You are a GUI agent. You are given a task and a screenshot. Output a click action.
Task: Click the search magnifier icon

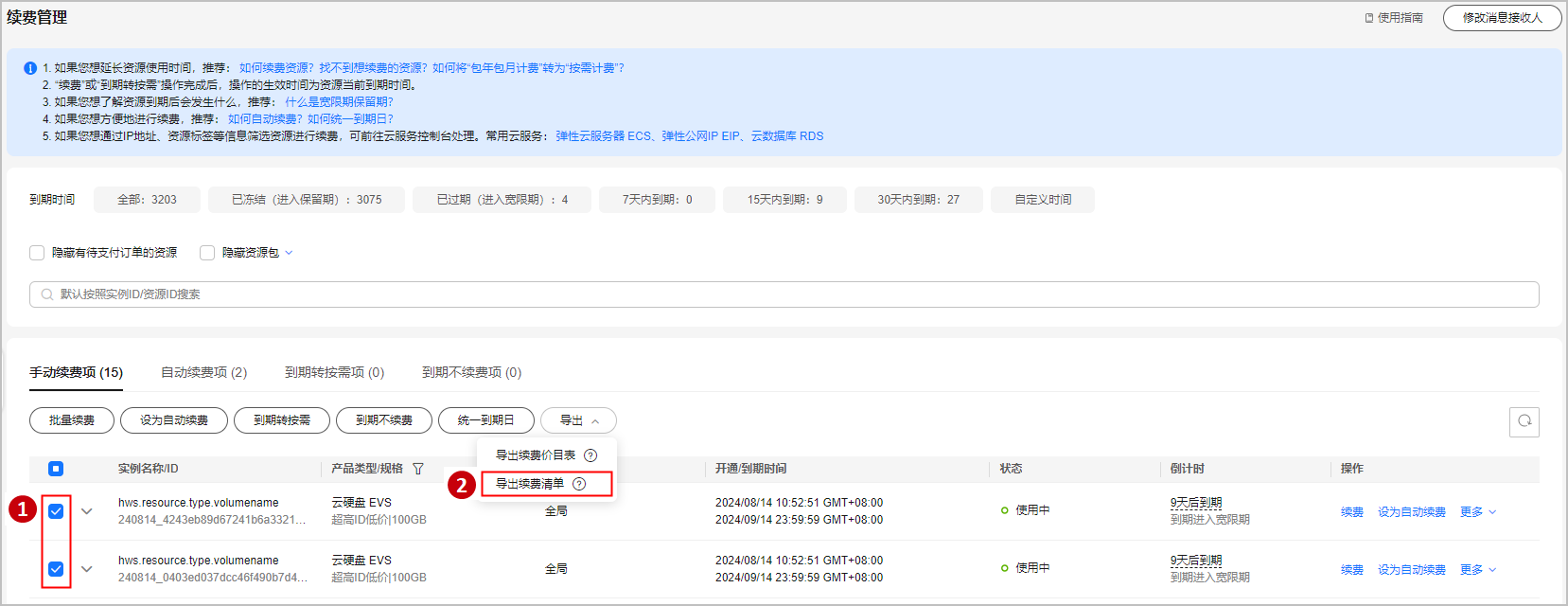tap(46, 294)
